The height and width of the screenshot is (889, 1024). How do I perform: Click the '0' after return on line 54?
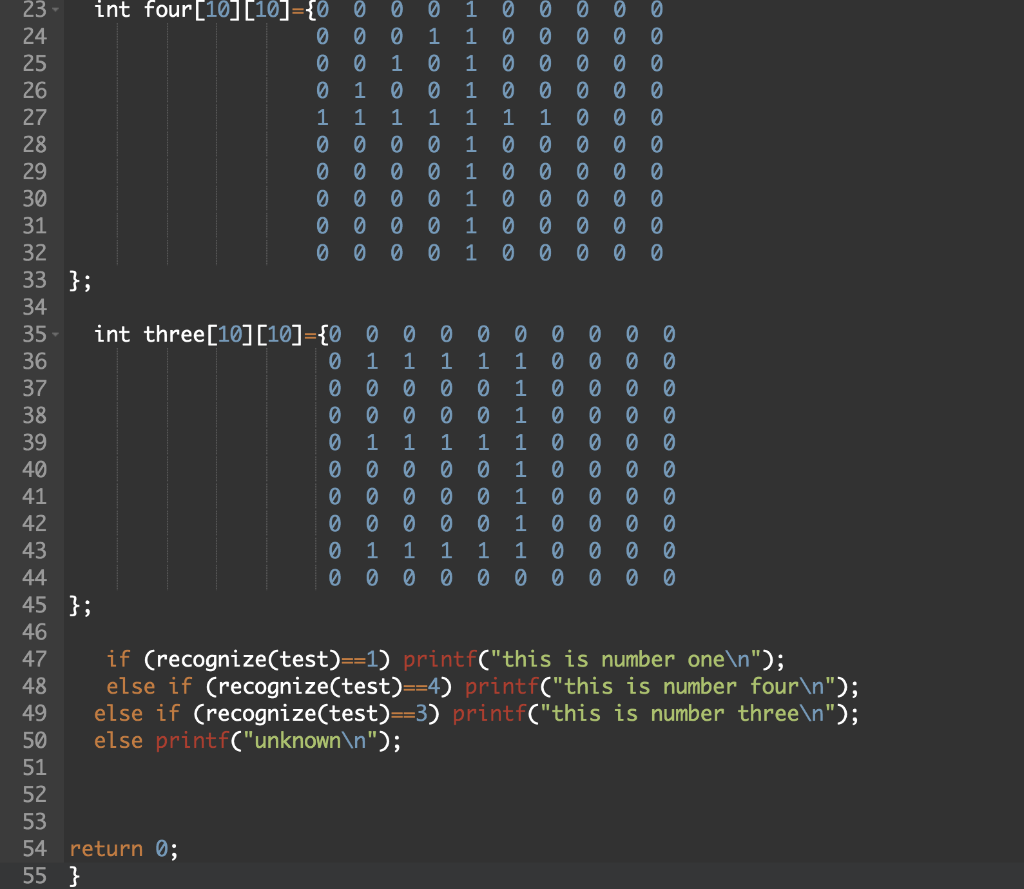tap(161, 849)
